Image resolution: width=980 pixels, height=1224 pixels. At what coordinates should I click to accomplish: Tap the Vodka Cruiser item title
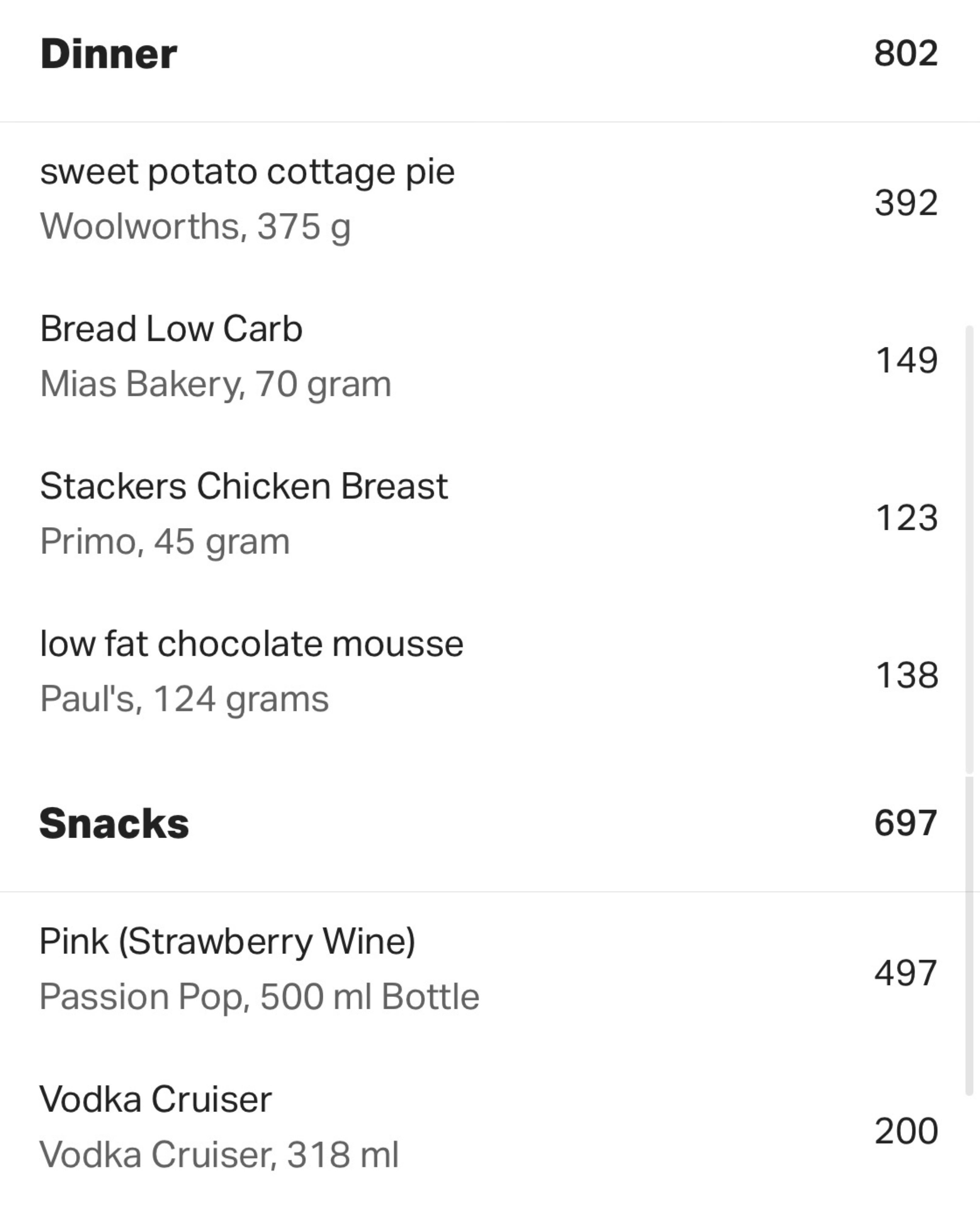(156, 1100)
